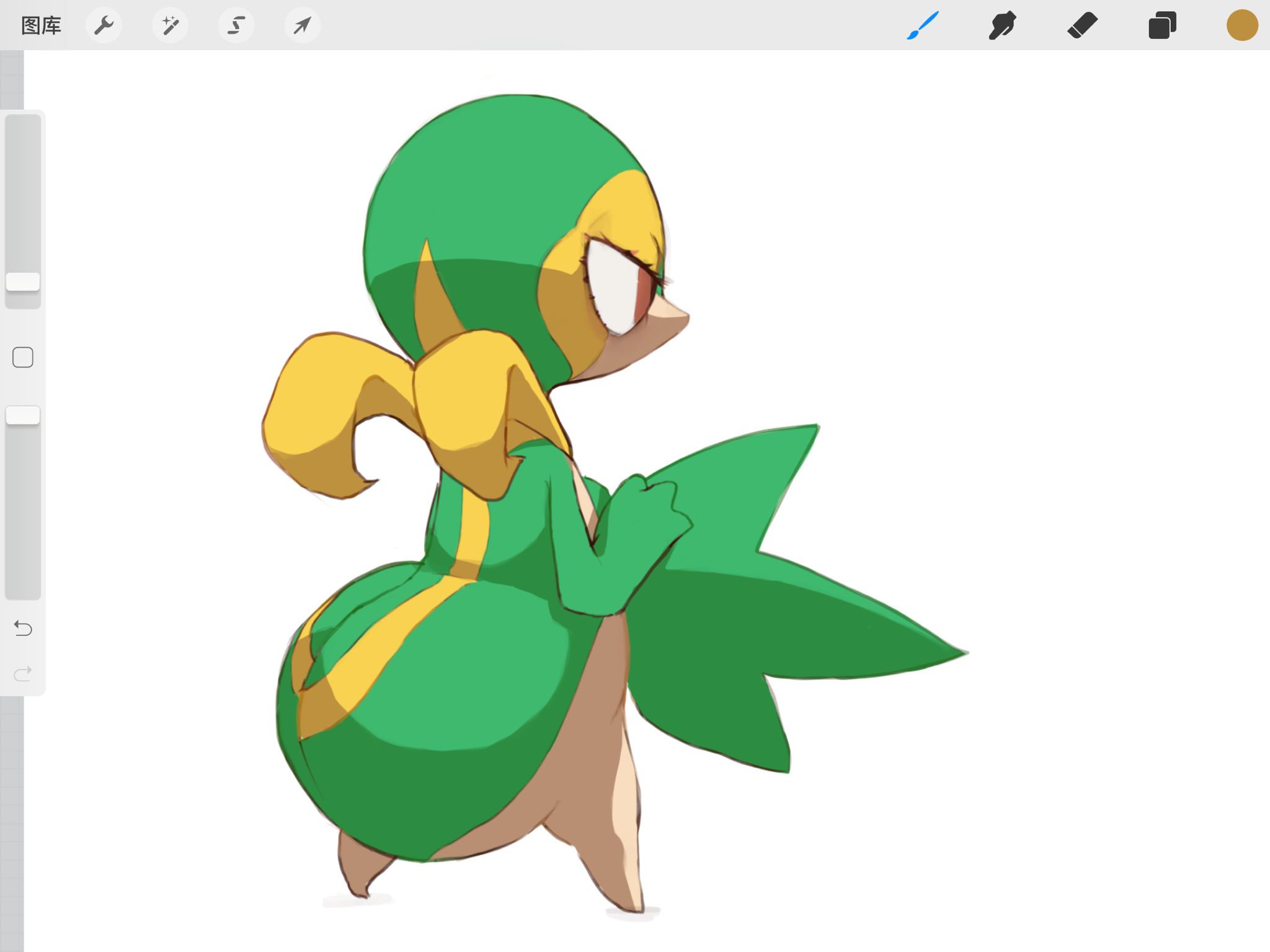Open the Adjustments magic wand menu

click(170, 26)
